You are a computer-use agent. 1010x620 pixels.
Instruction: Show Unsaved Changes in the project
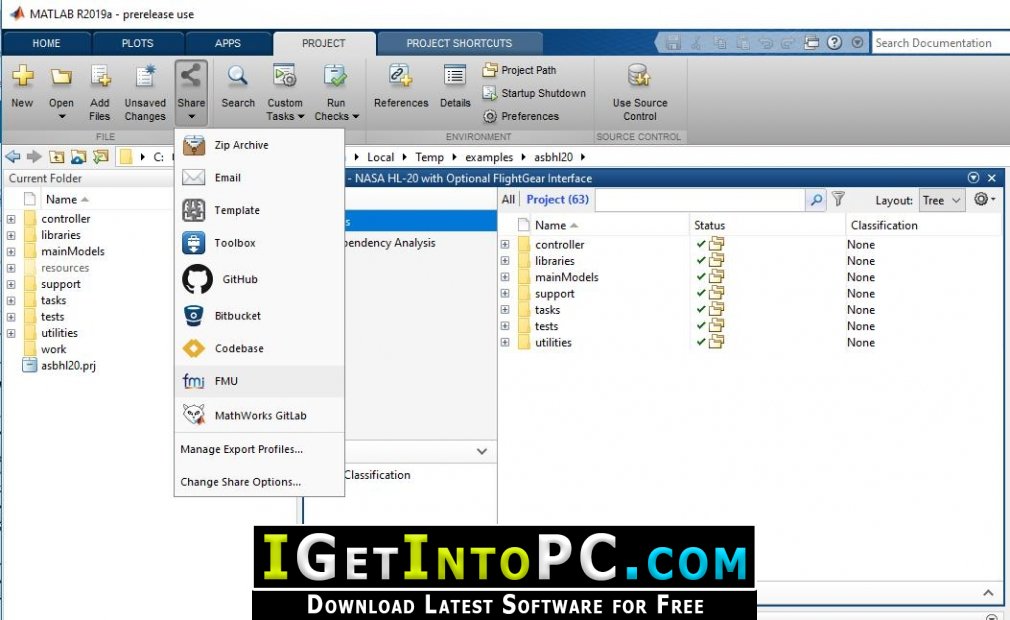tap(145, 92)
